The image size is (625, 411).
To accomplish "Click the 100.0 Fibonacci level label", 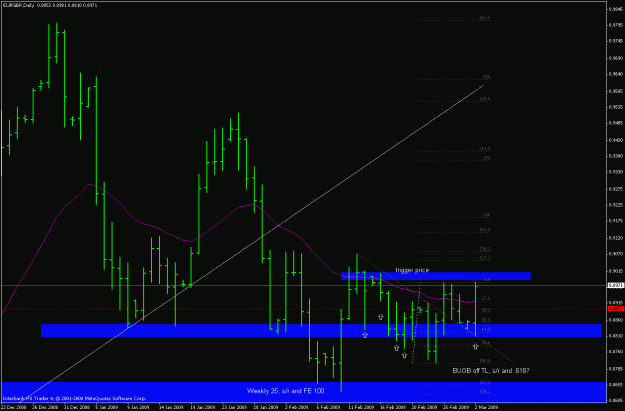I will [485, 361].
